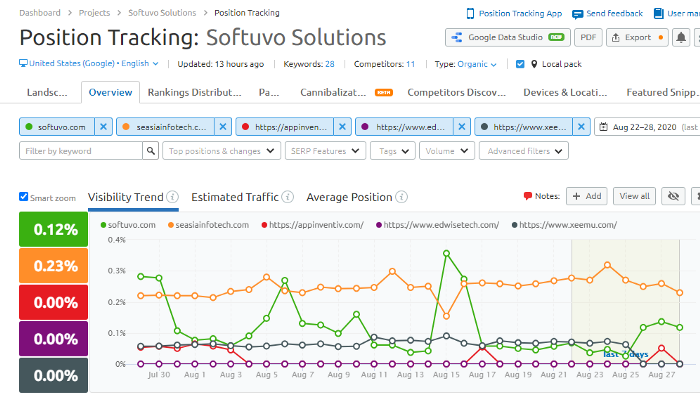Open the Type: Organic dropdown
The image size is (700, 406).
(463, 64)
